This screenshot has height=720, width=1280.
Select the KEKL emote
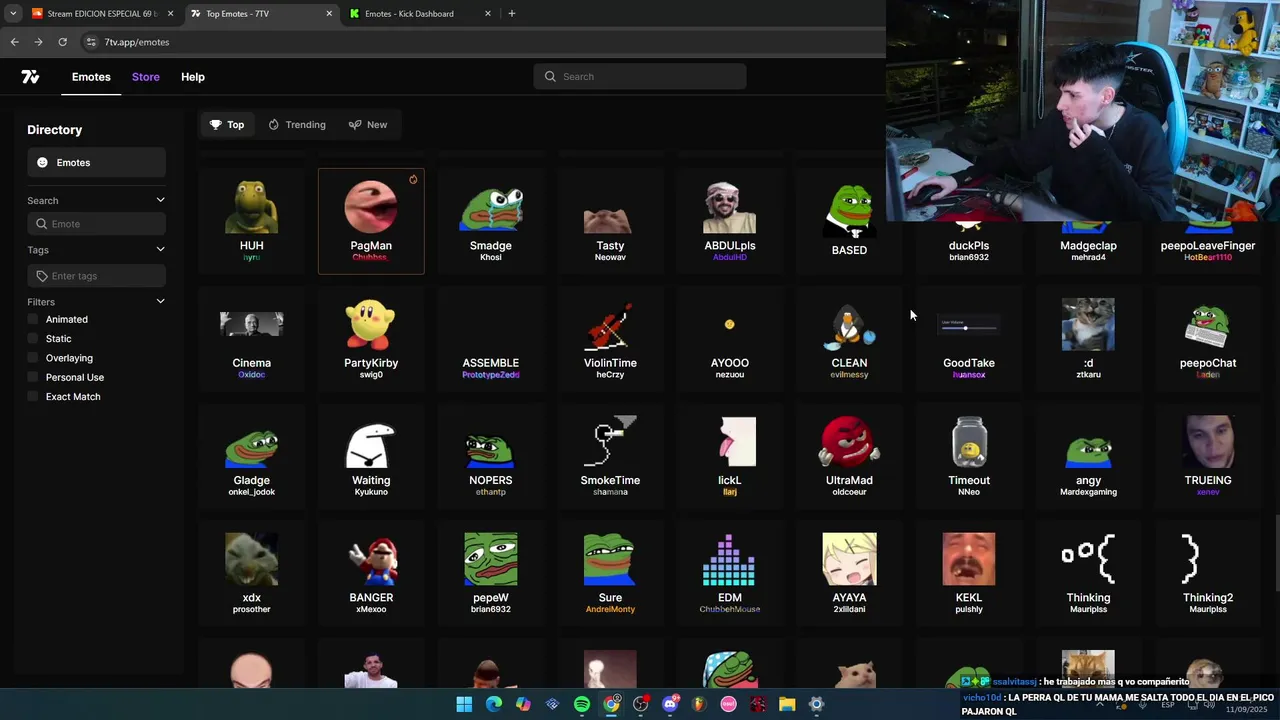coord(968,573)
